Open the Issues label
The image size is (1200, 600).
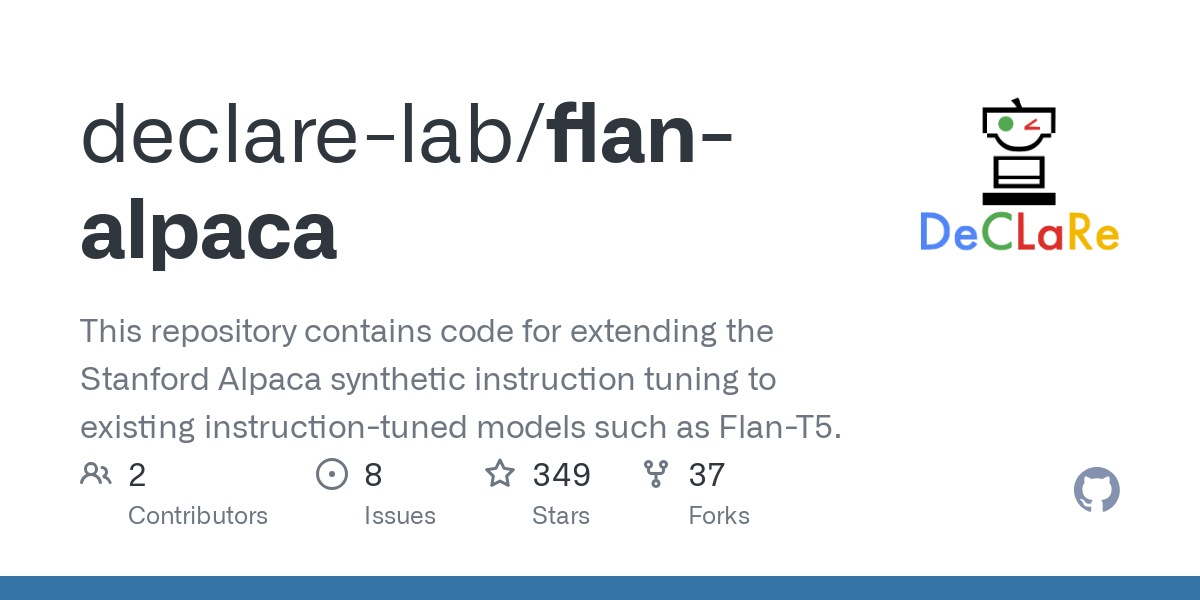(x=400, y=516)
